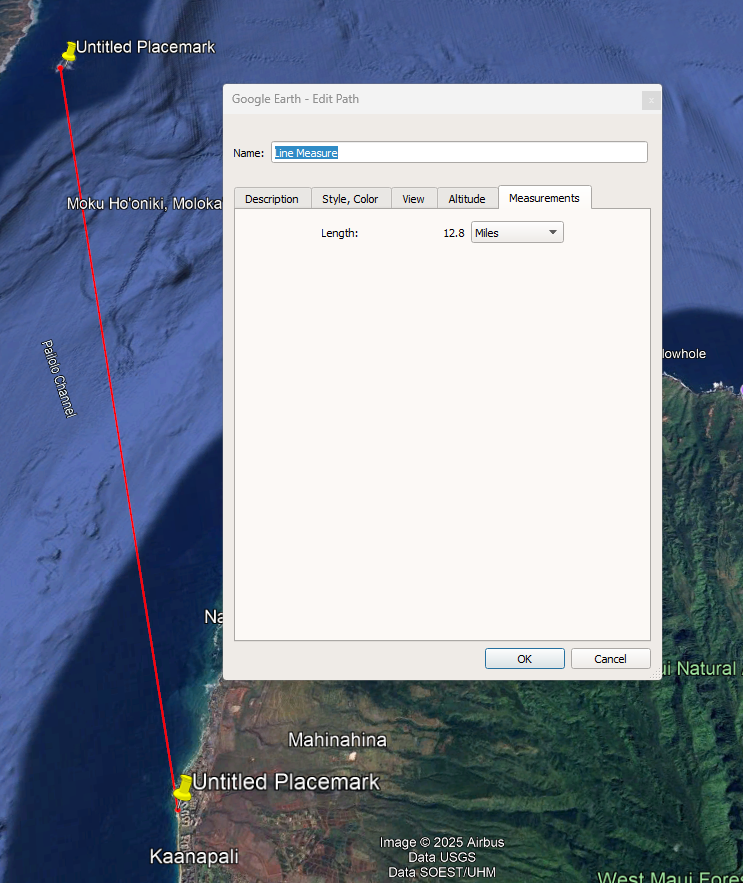The width and height of the screenshot is (743, 883).
Task: Click the southern Untitled Placemark label near Kaanapali
Action: click(286, 782)
